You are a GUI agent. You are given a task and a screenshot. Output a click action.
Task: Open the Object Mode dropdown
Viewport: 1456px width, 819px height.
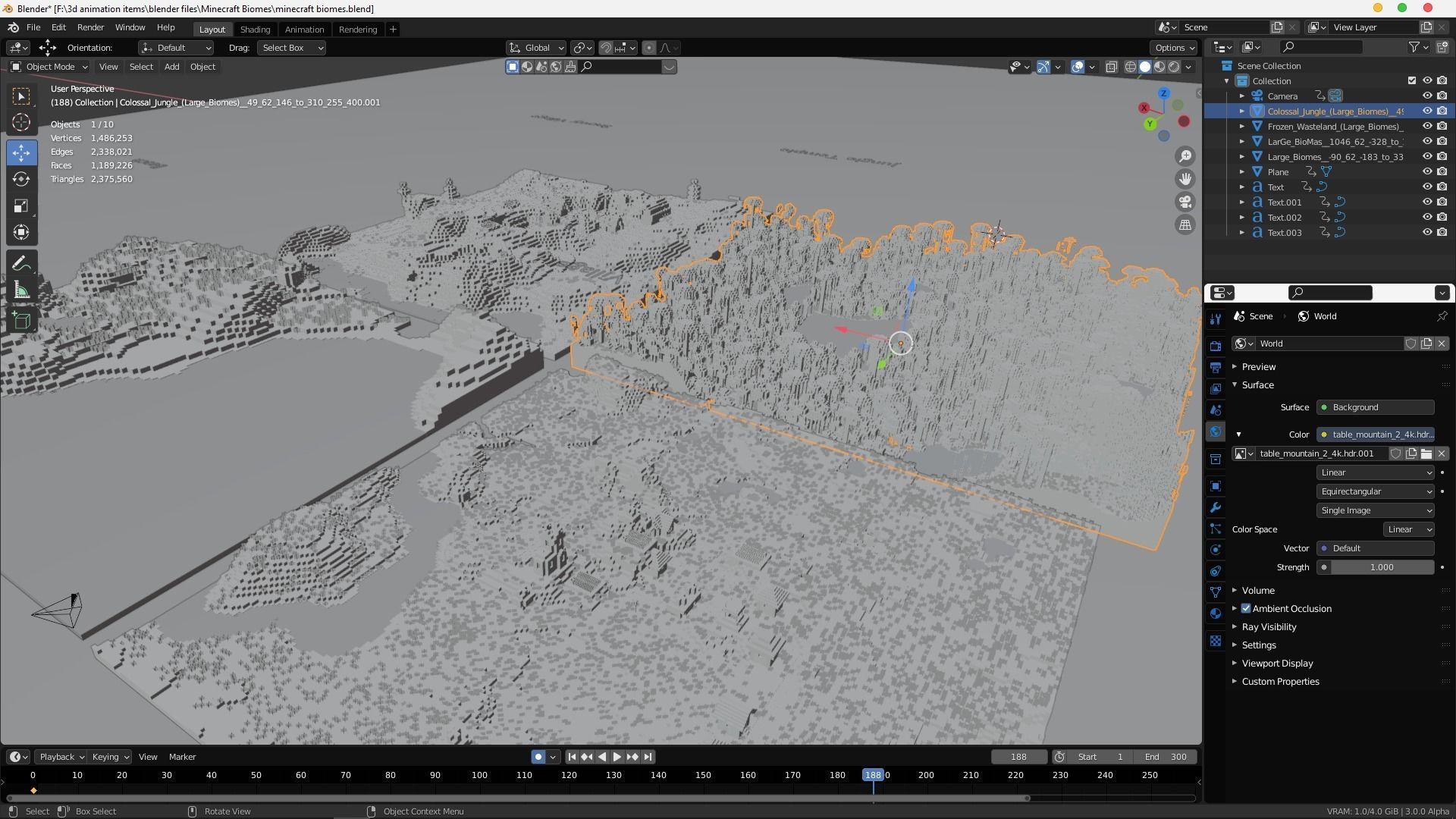pos(49,67)
